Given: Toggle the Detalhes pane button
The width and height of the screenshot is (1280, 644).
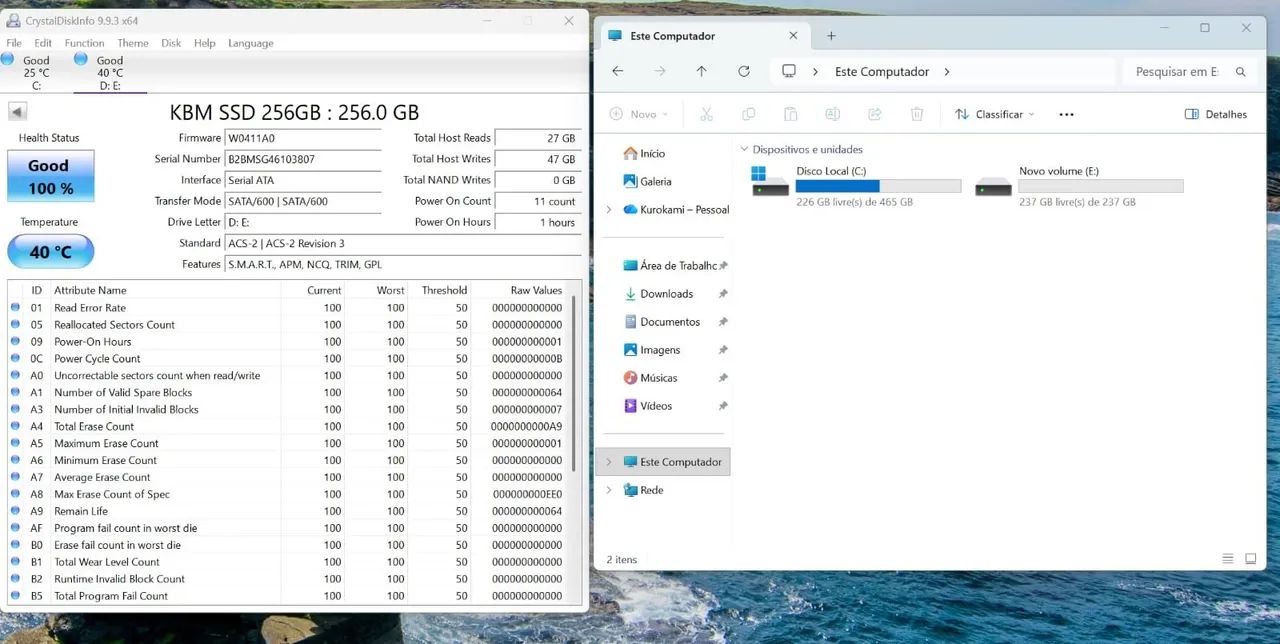Looking at the screenshot, I should [x=1216, y=114].
